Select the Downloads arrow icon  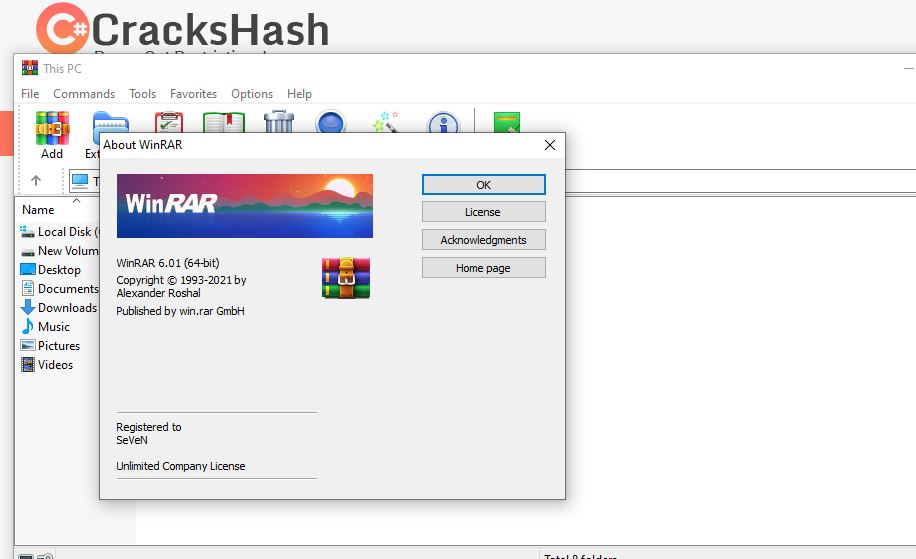pos(27,307)
